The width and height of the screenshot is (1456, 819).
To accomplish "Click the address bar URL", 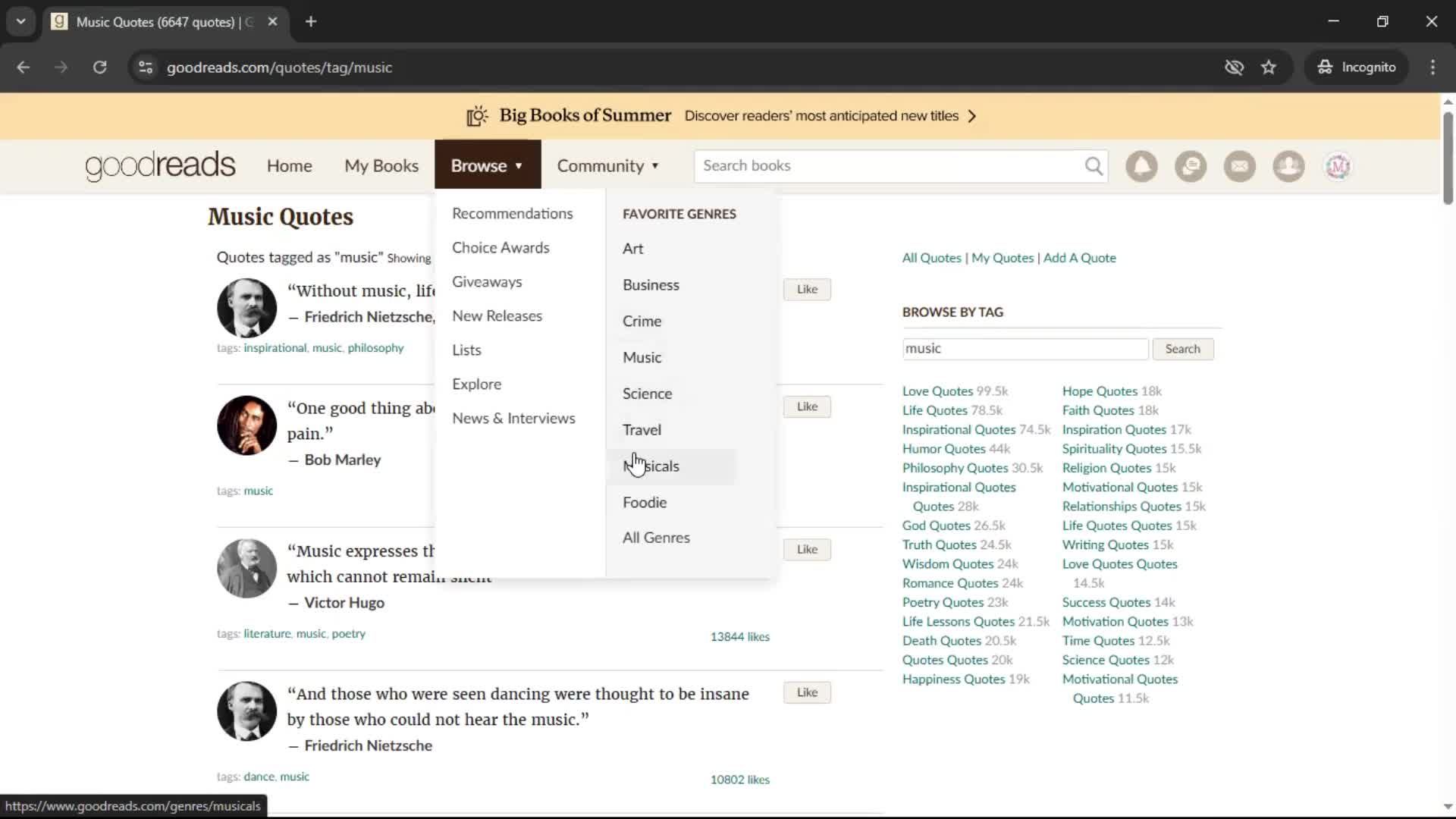I will pos(279,67).
